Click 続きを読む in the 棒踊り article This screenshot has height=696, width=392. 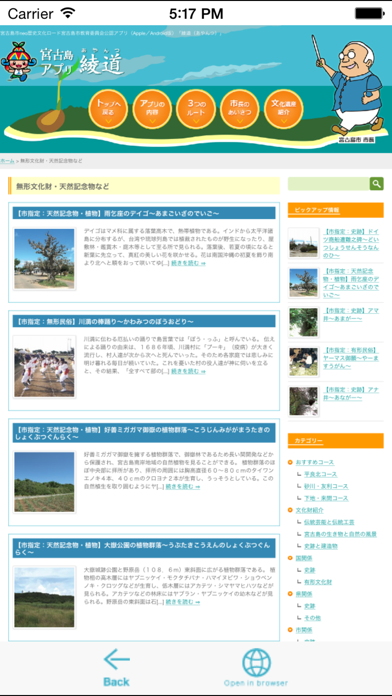[188, 371]
